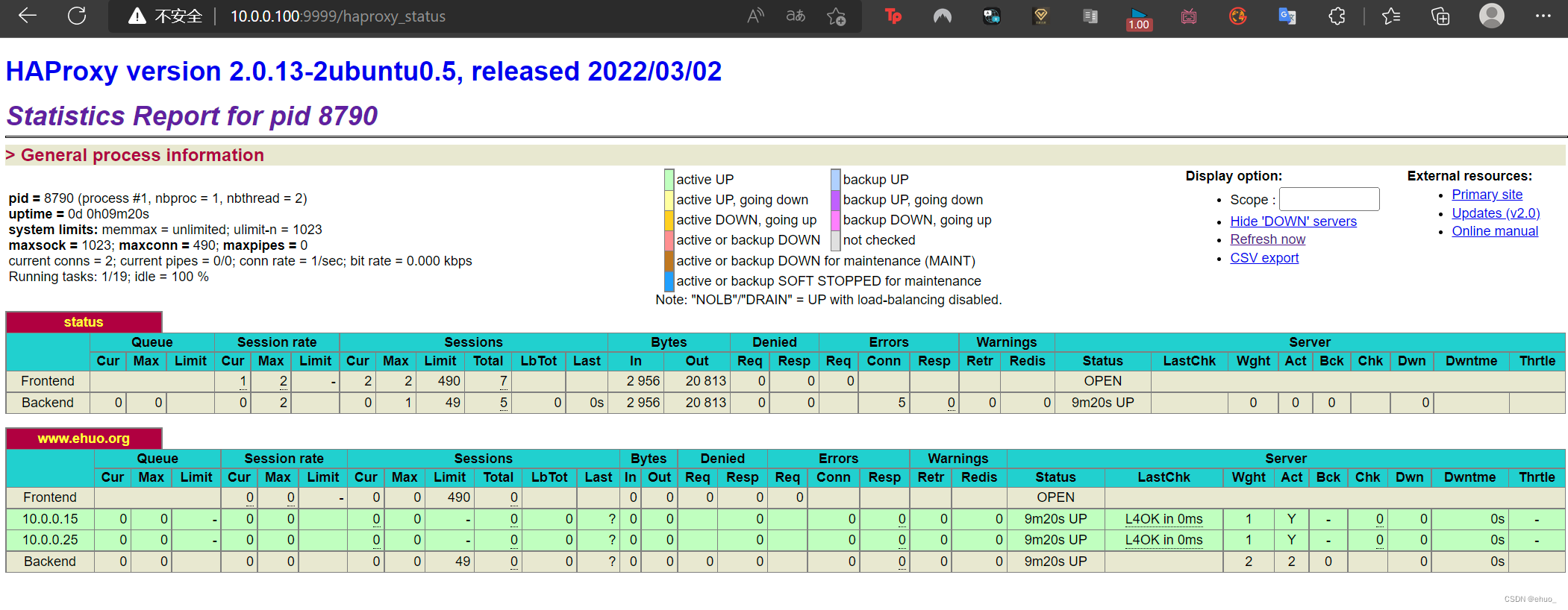Open the Collections icon
1568x610 pixels.
tap(1440, 16)
